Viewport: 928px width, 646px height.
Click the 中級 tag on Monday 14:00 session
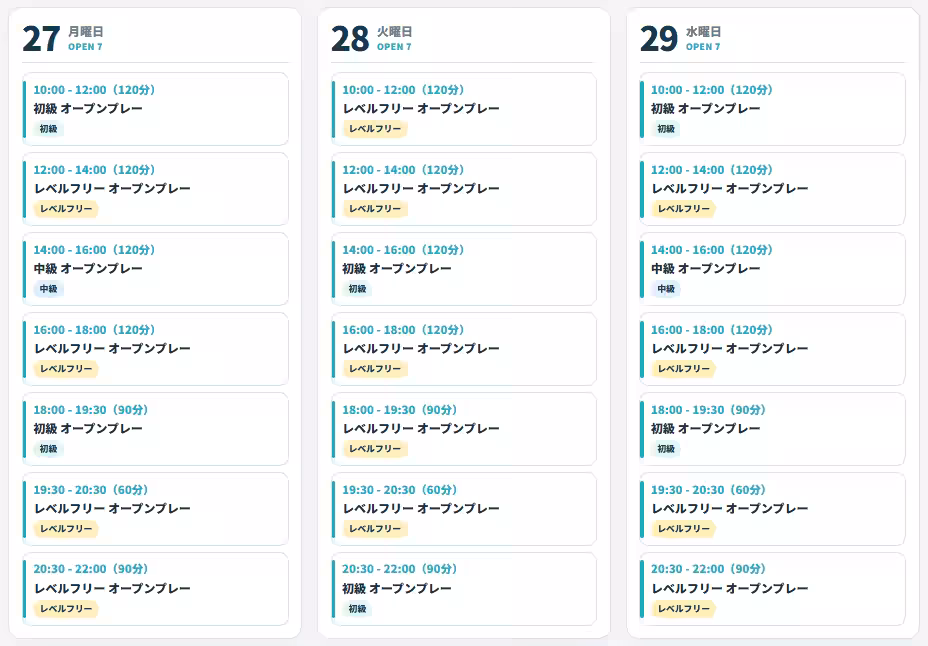(49, 289)
